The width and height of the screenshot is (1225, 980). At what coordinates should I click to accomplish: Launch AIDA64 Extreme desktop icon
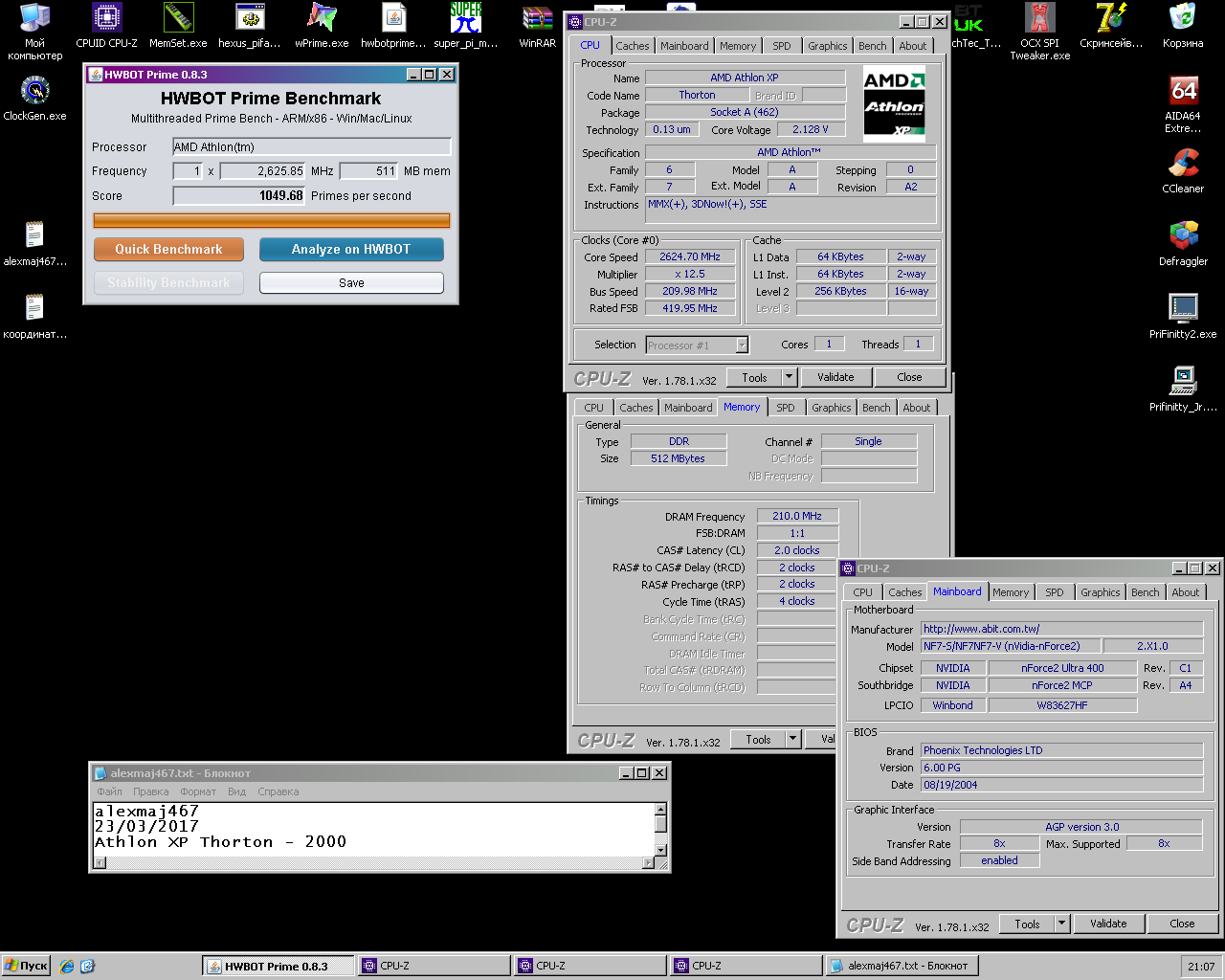coord(1183,104)
